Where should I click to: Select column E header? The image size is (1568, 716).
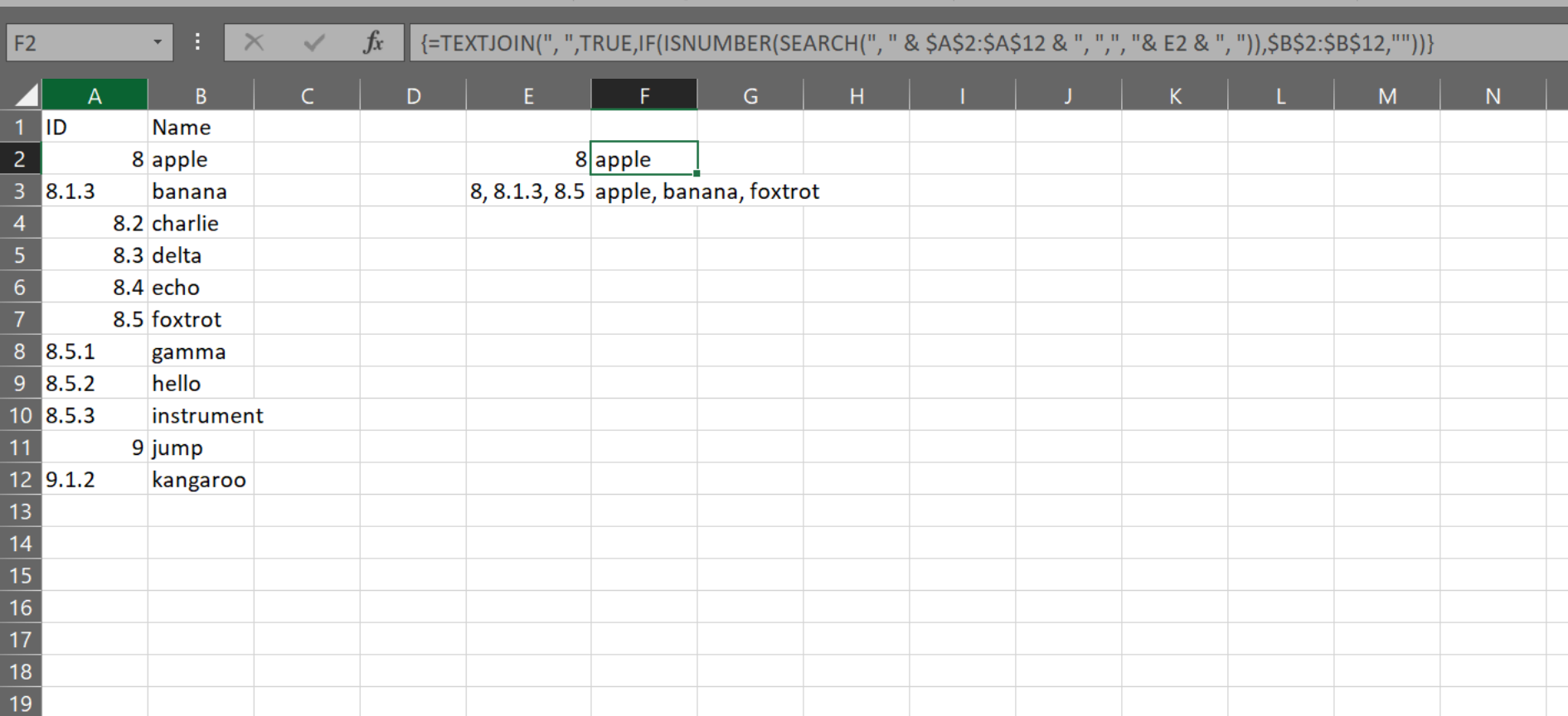[x=528, y=96]
